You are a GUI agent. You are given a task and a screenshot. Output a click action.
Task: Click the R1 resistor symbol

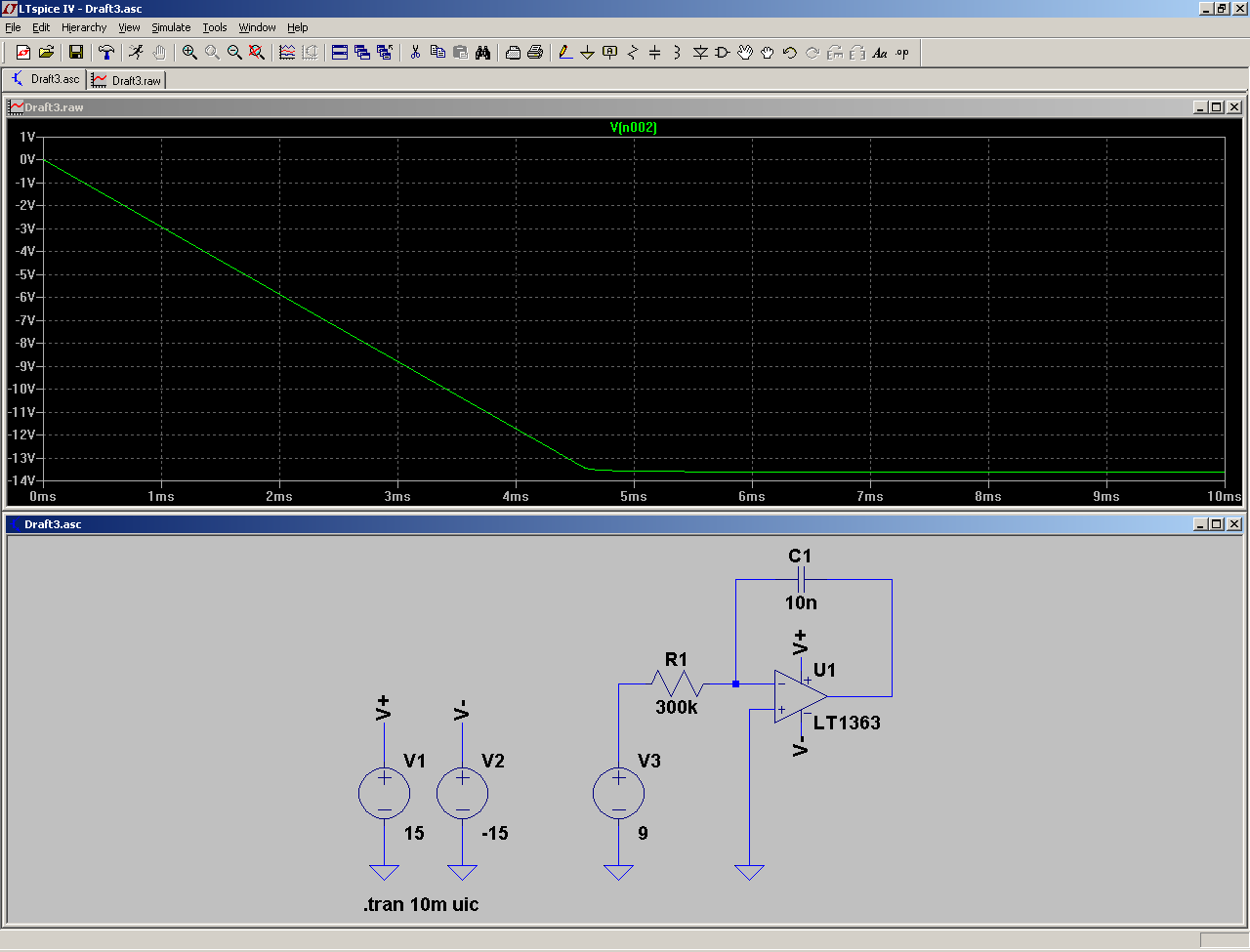677,683
